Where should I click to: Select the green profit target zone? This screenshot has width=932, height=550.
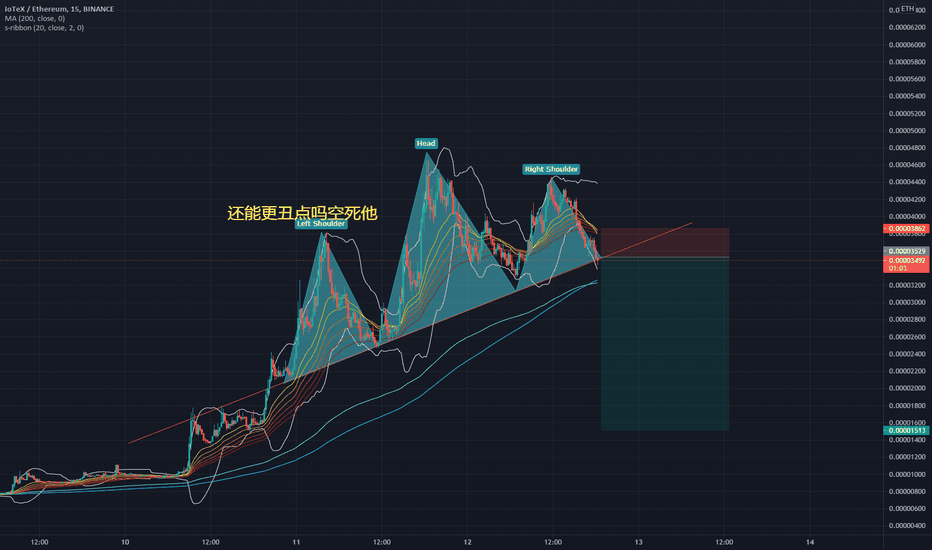tap(665, 344)
